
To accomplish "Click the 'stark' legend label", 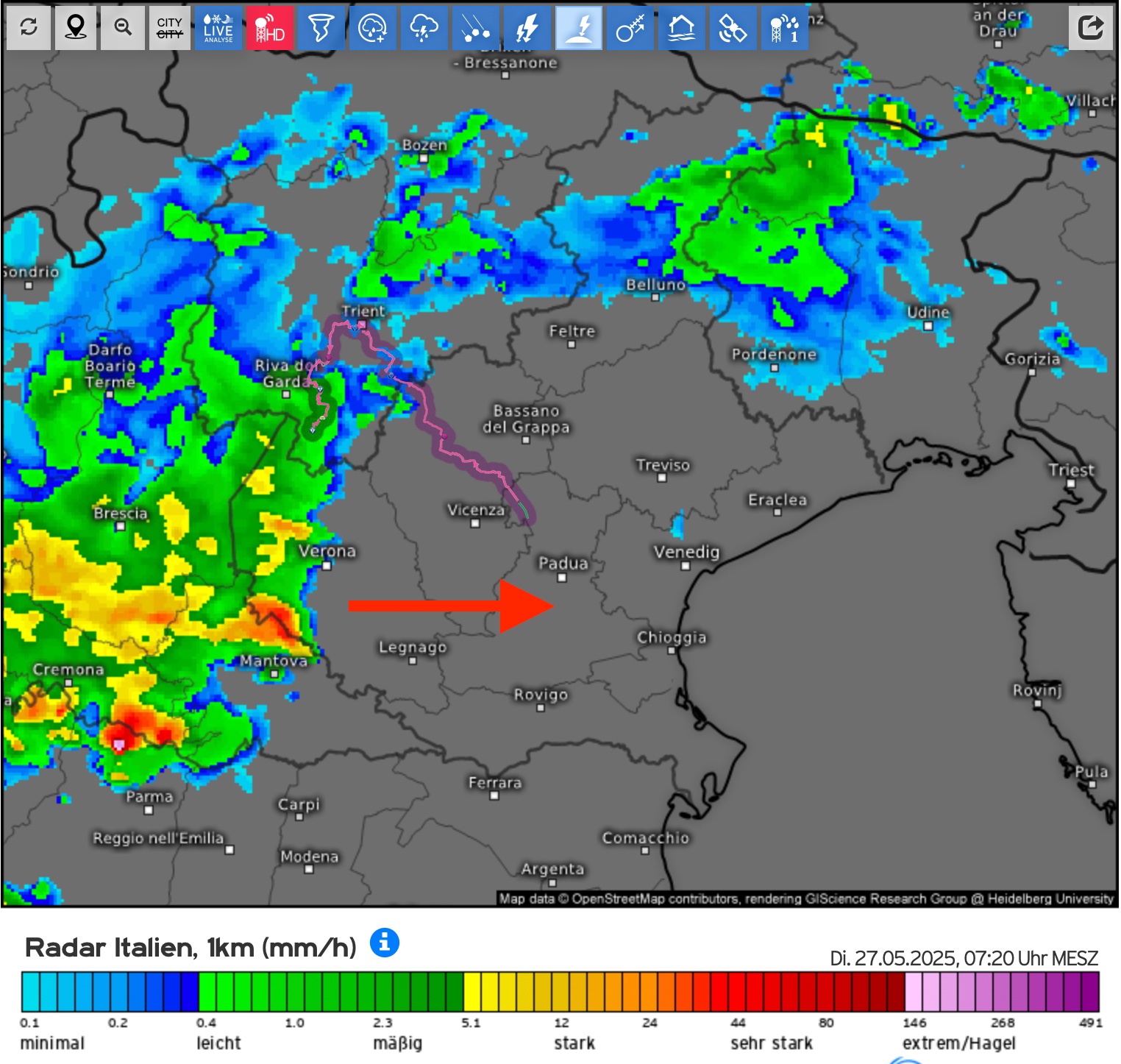I will tap(574, 1043).
